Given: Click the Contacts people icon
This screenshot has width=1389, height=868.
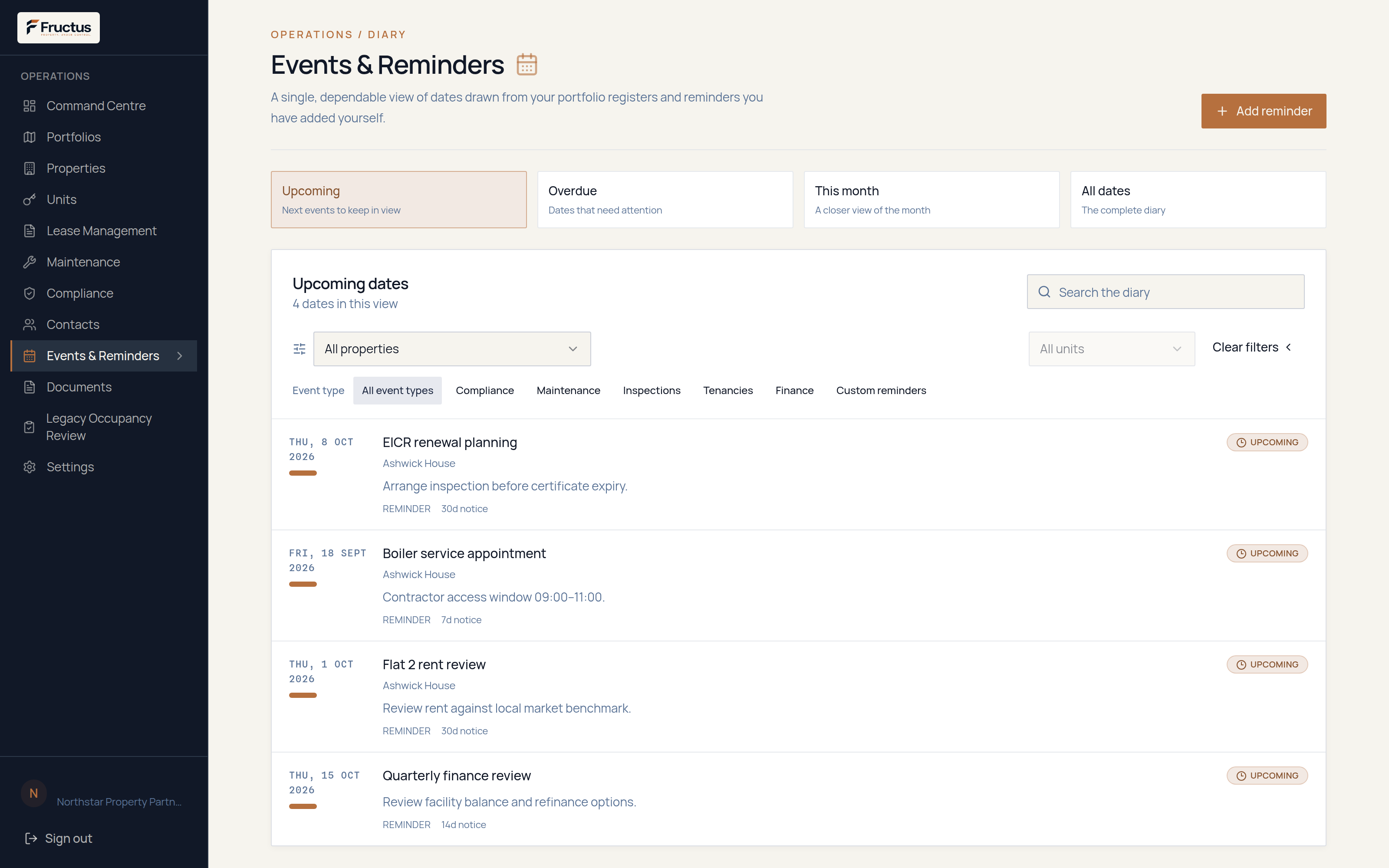Looking at the screenshot, I should (x=29, y=325).
